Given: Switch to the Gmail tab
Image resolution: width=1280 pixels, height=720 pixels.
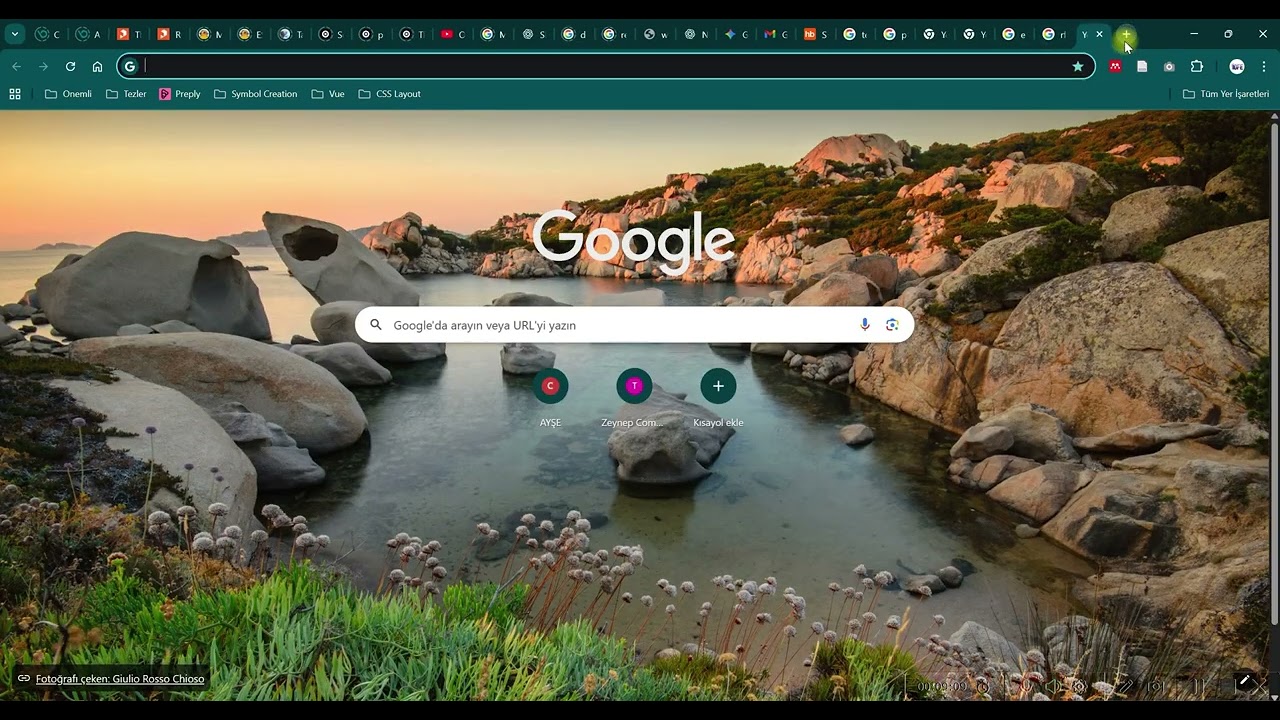Looking at the screenshot, I should point(776,34).
